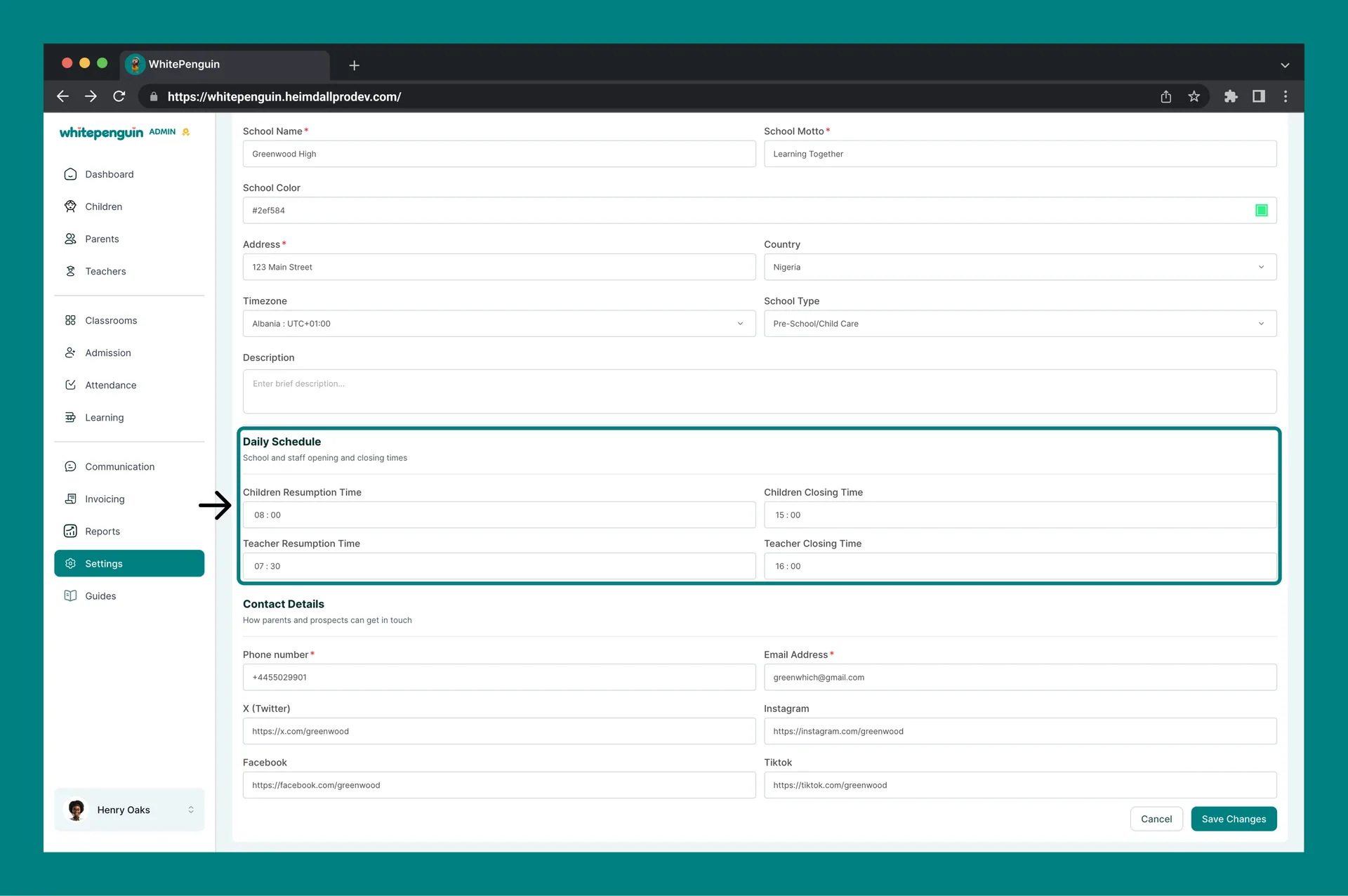Image resolution: width=1348 pixels, height=896 pixels.
Task: Click the Classrooms grid icon
Action: (x=70, y=320)
